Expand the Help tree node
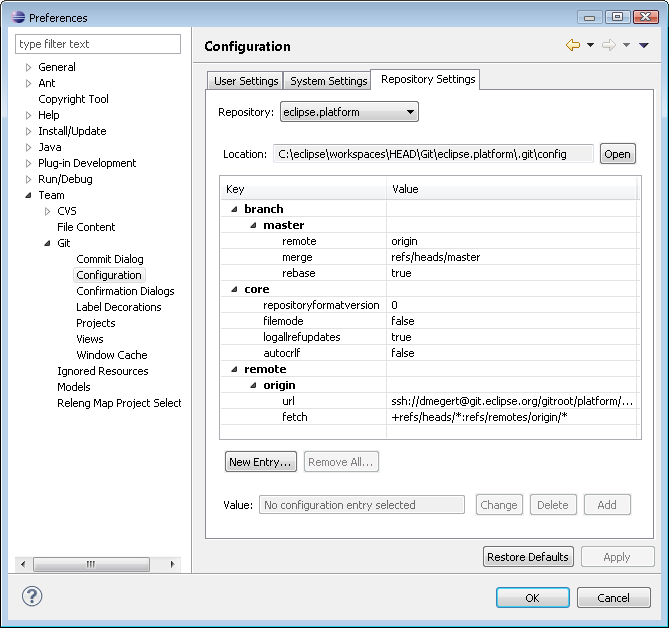The image size is (669, 628). pos(29,115)
